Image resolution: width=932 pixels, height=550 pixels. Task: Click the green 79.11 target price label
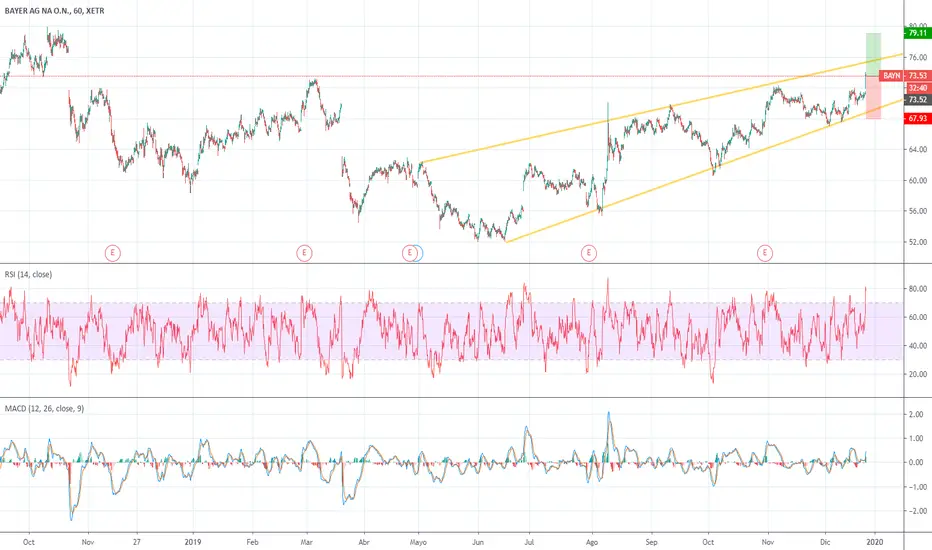click(x=918, y=33)
